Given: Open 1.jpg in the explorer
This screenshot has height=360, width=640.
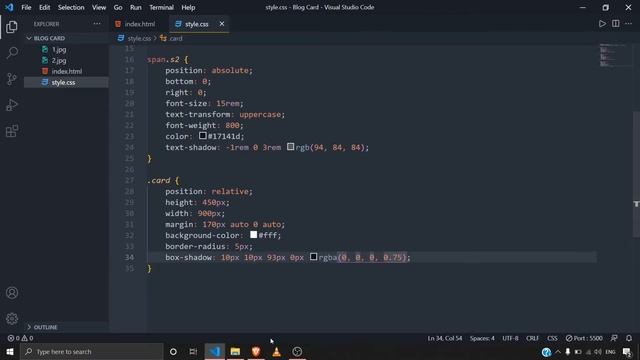Looking at the screenshot, I should 59,49.
